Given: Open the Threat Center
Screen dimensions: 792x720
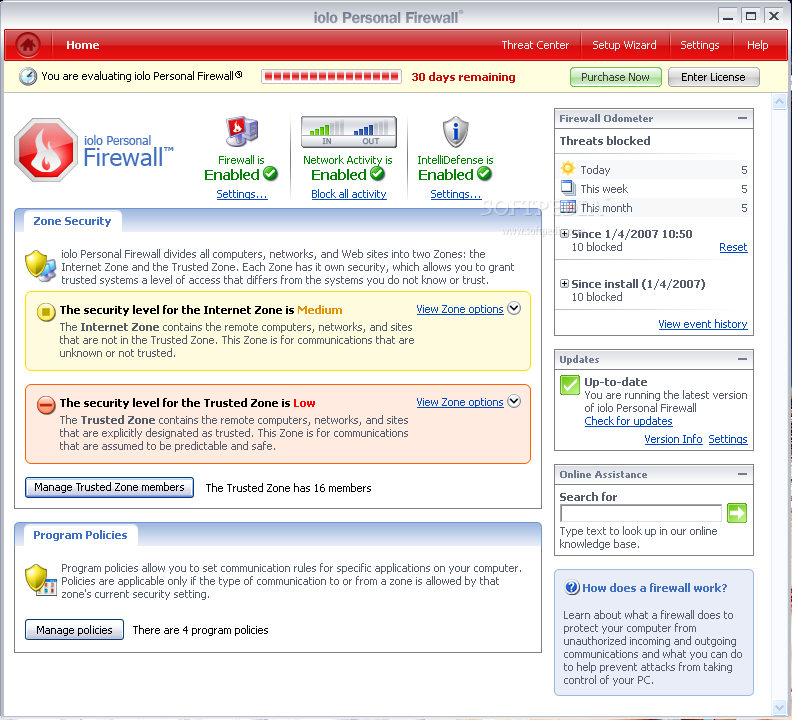Looking at the screenshot, I should click(x=535, y=45).
